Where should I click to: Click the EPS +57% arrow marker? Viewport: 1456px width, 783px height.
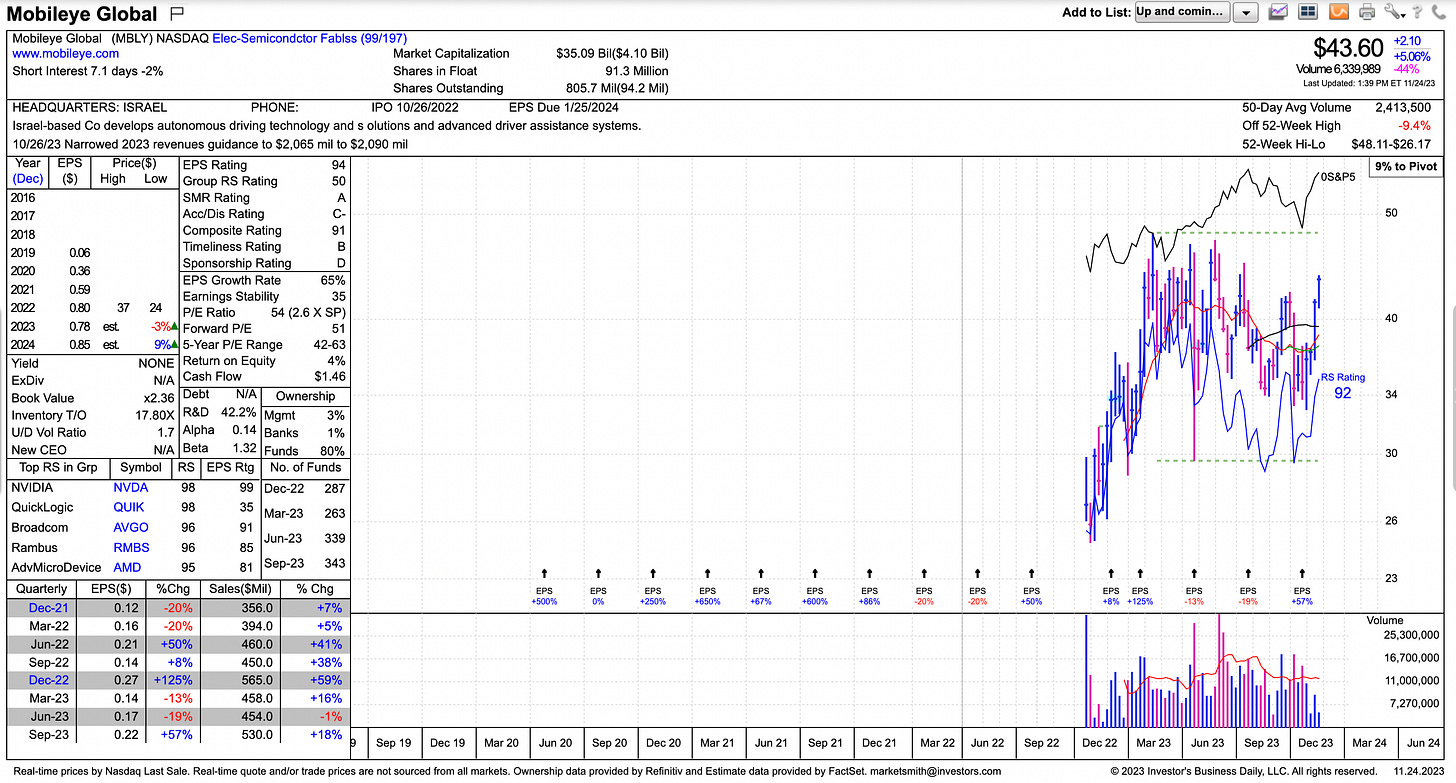click(x=1301, y=574)
